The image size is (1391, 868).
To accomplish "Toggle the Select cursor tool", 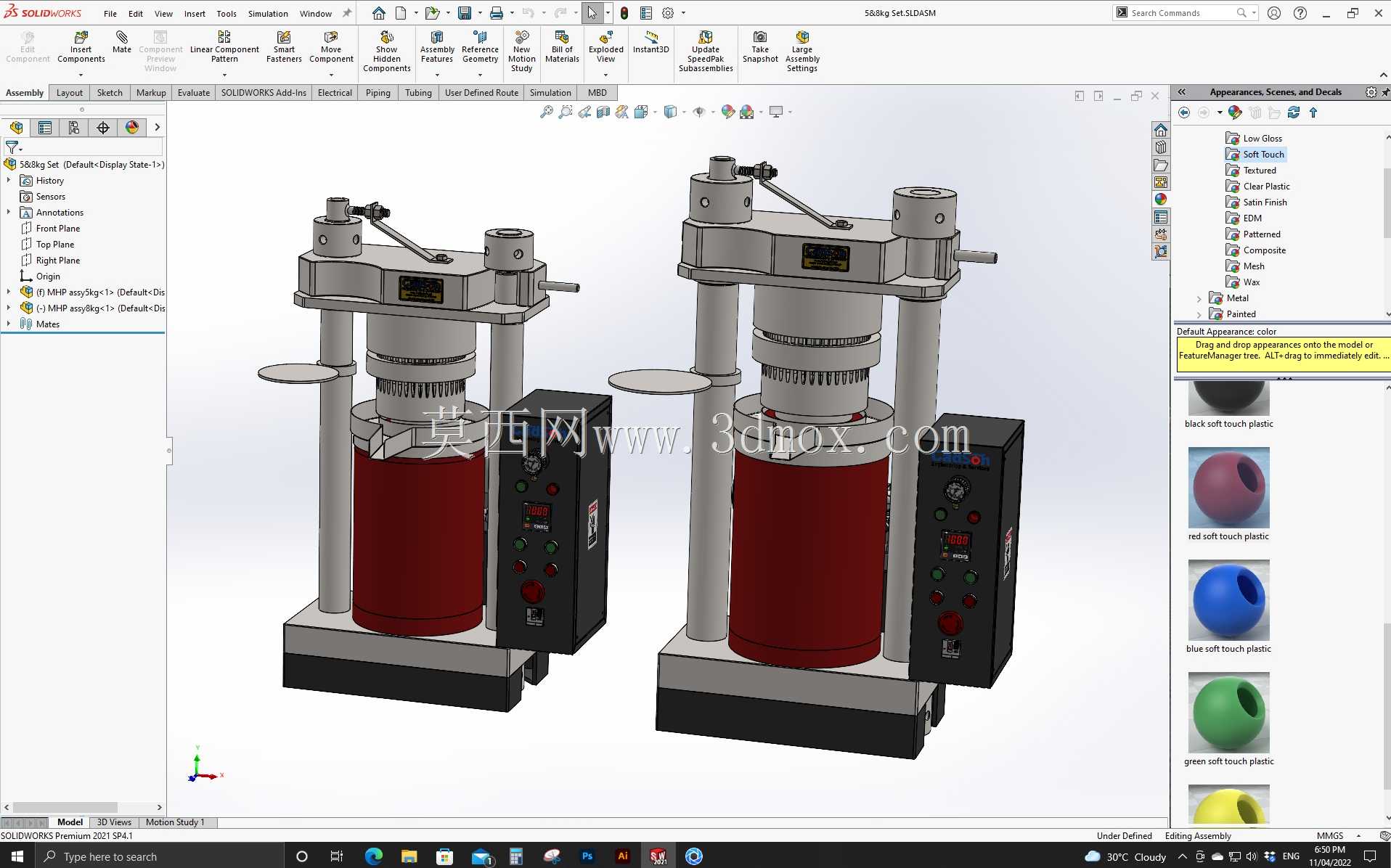I will (x=592, y=13).
